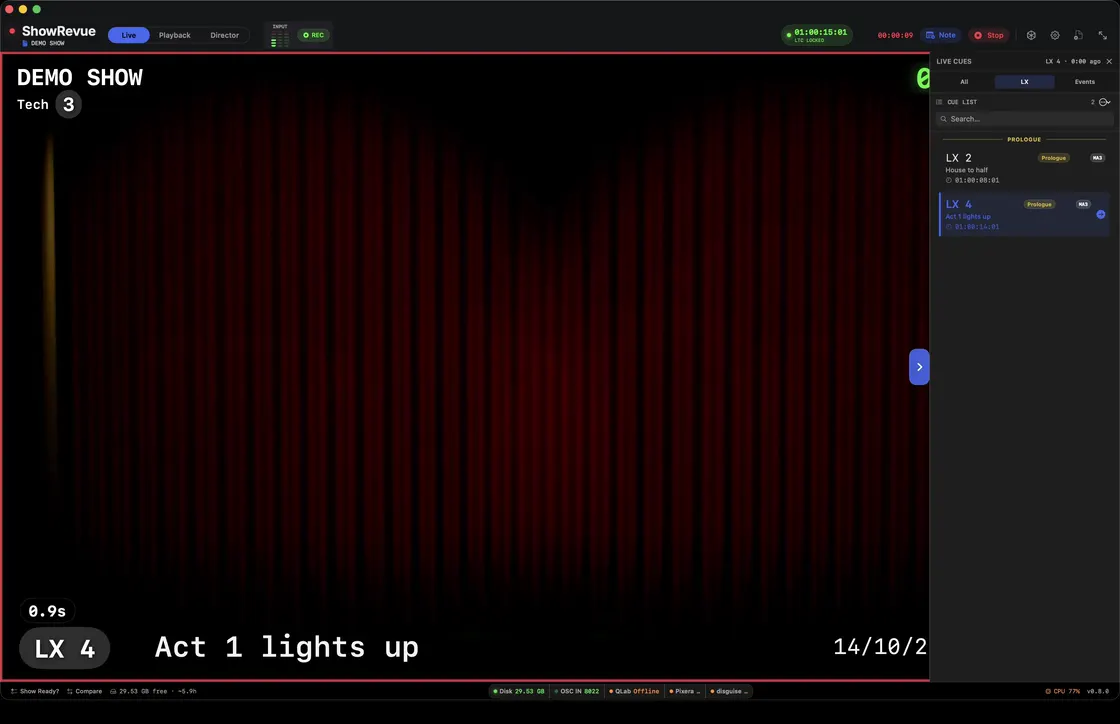Viewport: 1120px width, 724px height.
Task: Select the LX 2 House to half cue
Action: pyautogui.click(x=1024, y=168)
